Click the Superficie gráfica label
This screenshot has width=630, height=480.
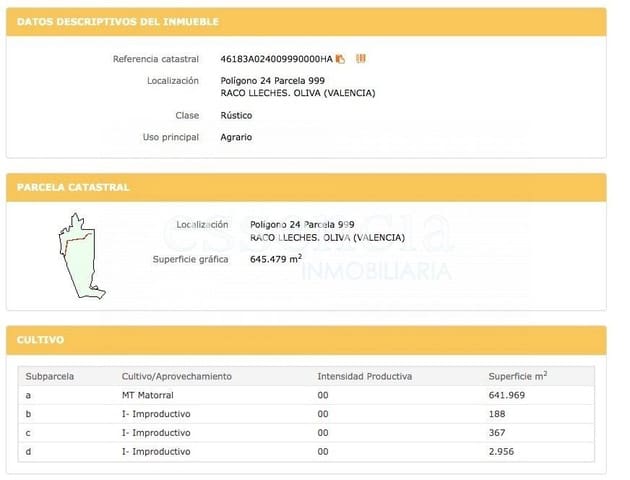click(190, 259)
